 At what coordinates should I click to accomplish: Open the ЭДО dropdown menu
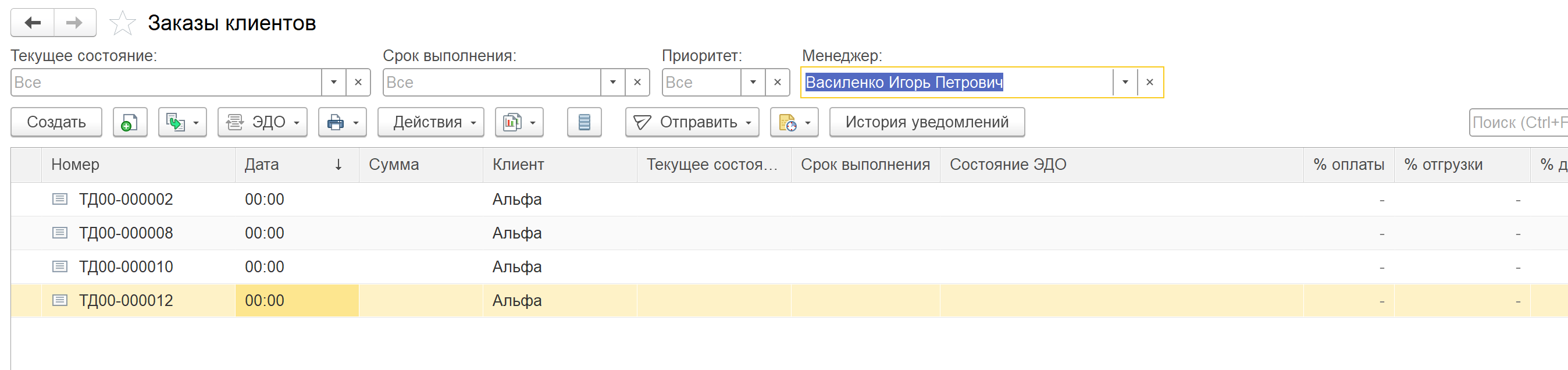[262, 122]
